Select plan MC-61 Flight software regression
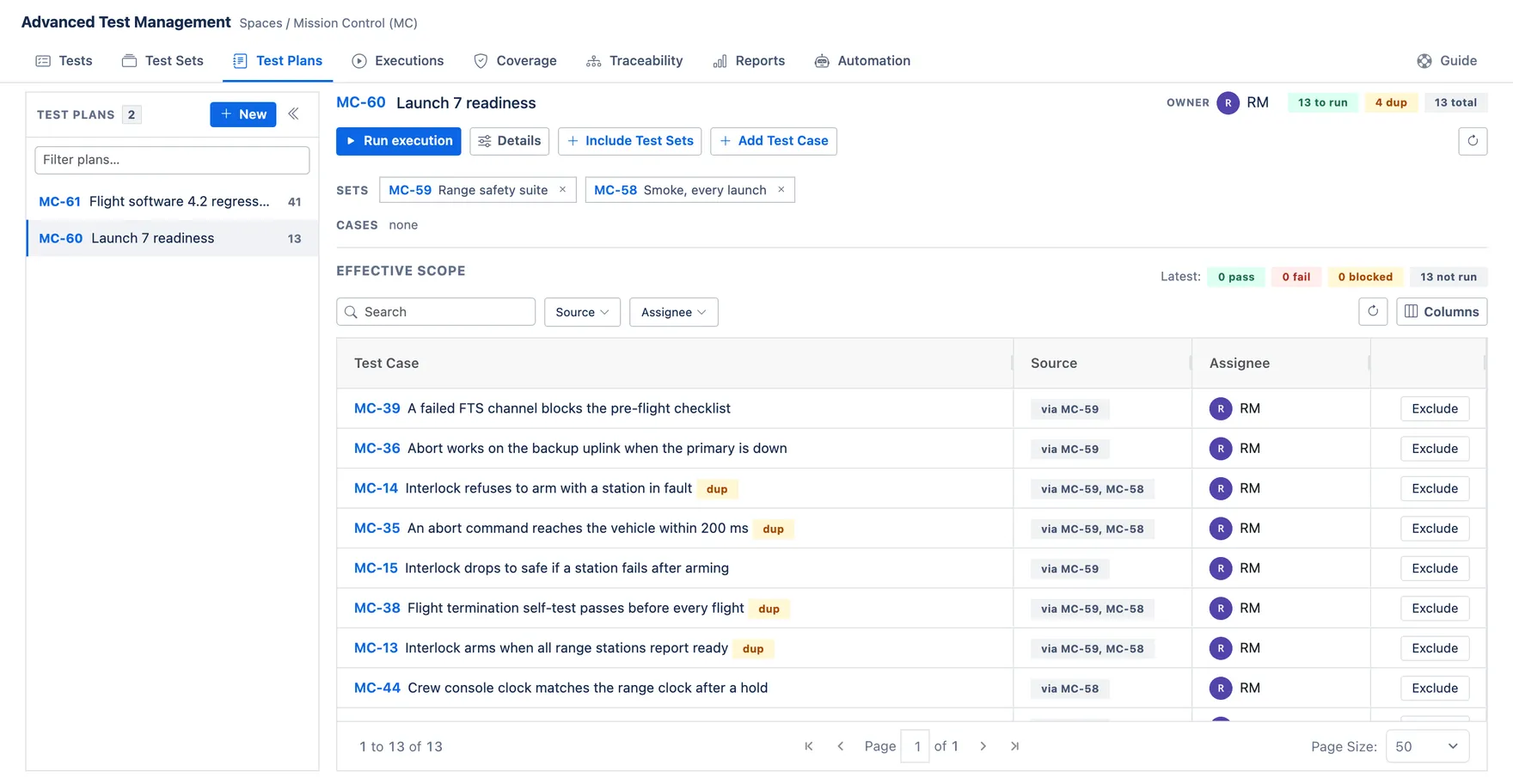This screenshot has width=1513, height=784. tap(172, 201)
